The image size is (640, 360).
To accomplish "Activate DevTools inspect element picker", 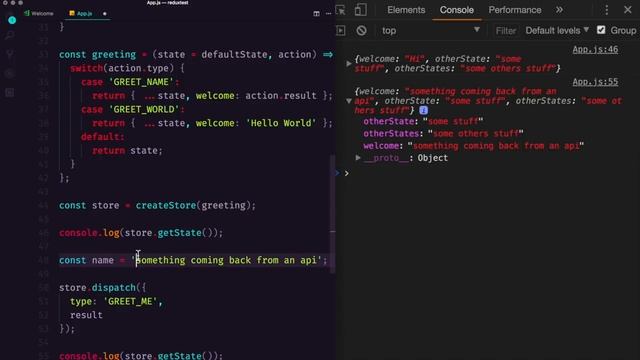I will tap(340, 10).
